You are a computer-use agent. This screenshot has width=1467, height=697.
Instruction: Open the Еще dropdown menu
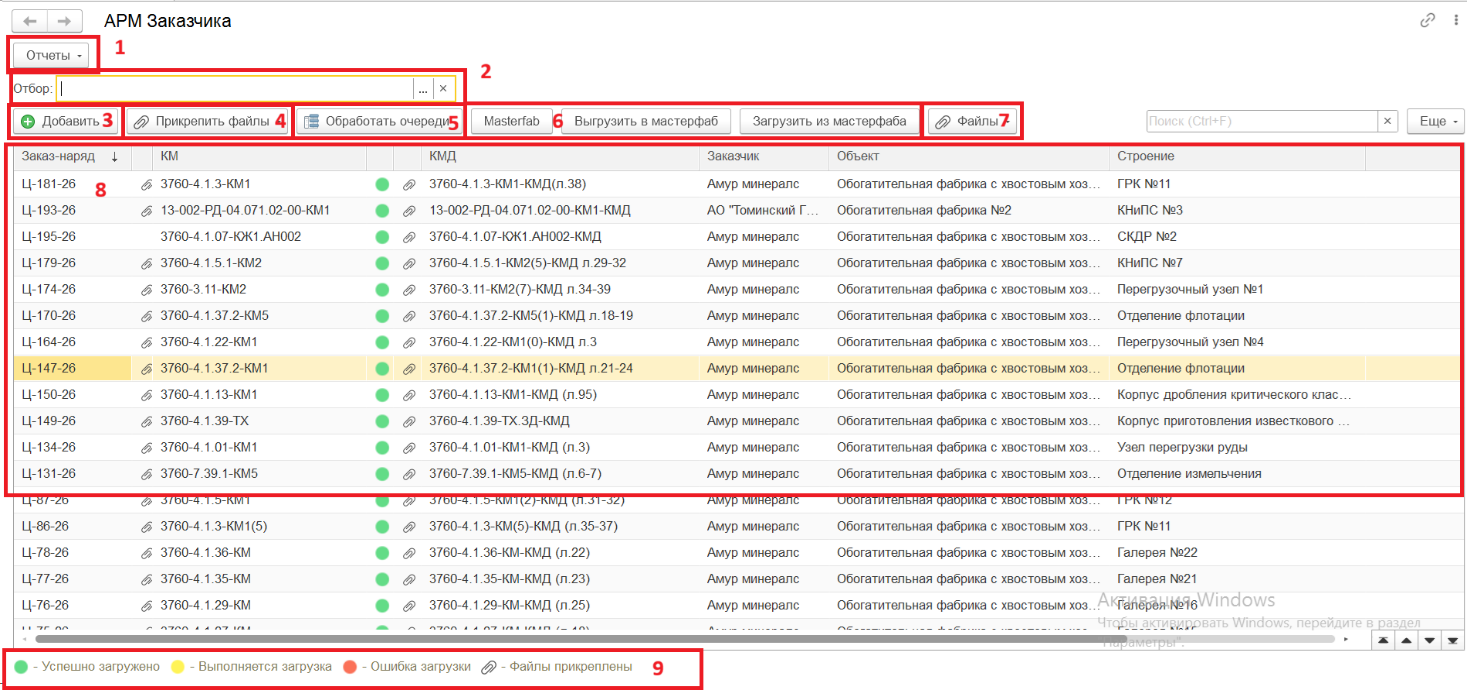click(x=1435, y=121)
